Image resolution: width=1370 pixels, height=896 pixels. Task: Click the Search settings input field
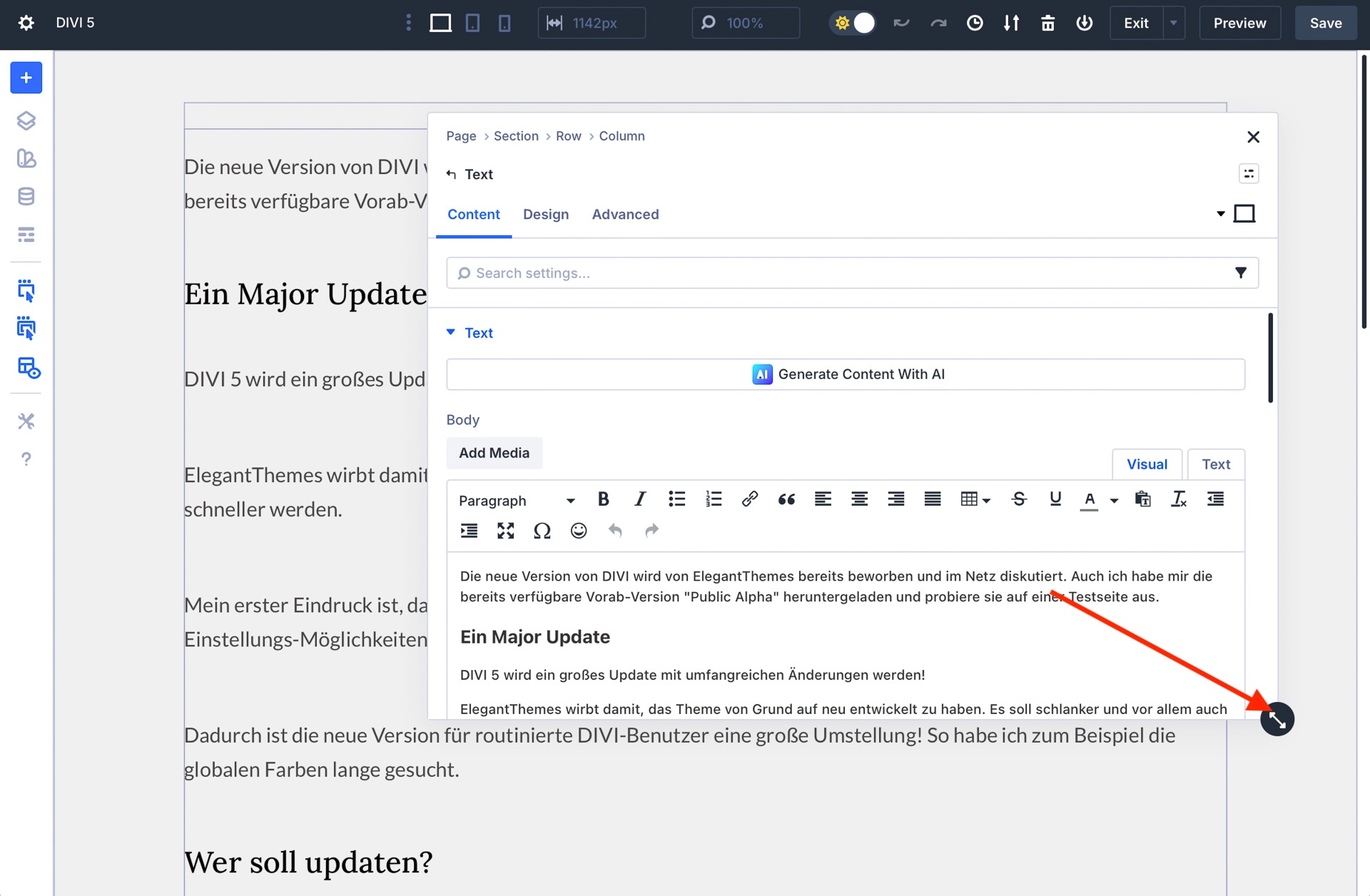point(842,273)
